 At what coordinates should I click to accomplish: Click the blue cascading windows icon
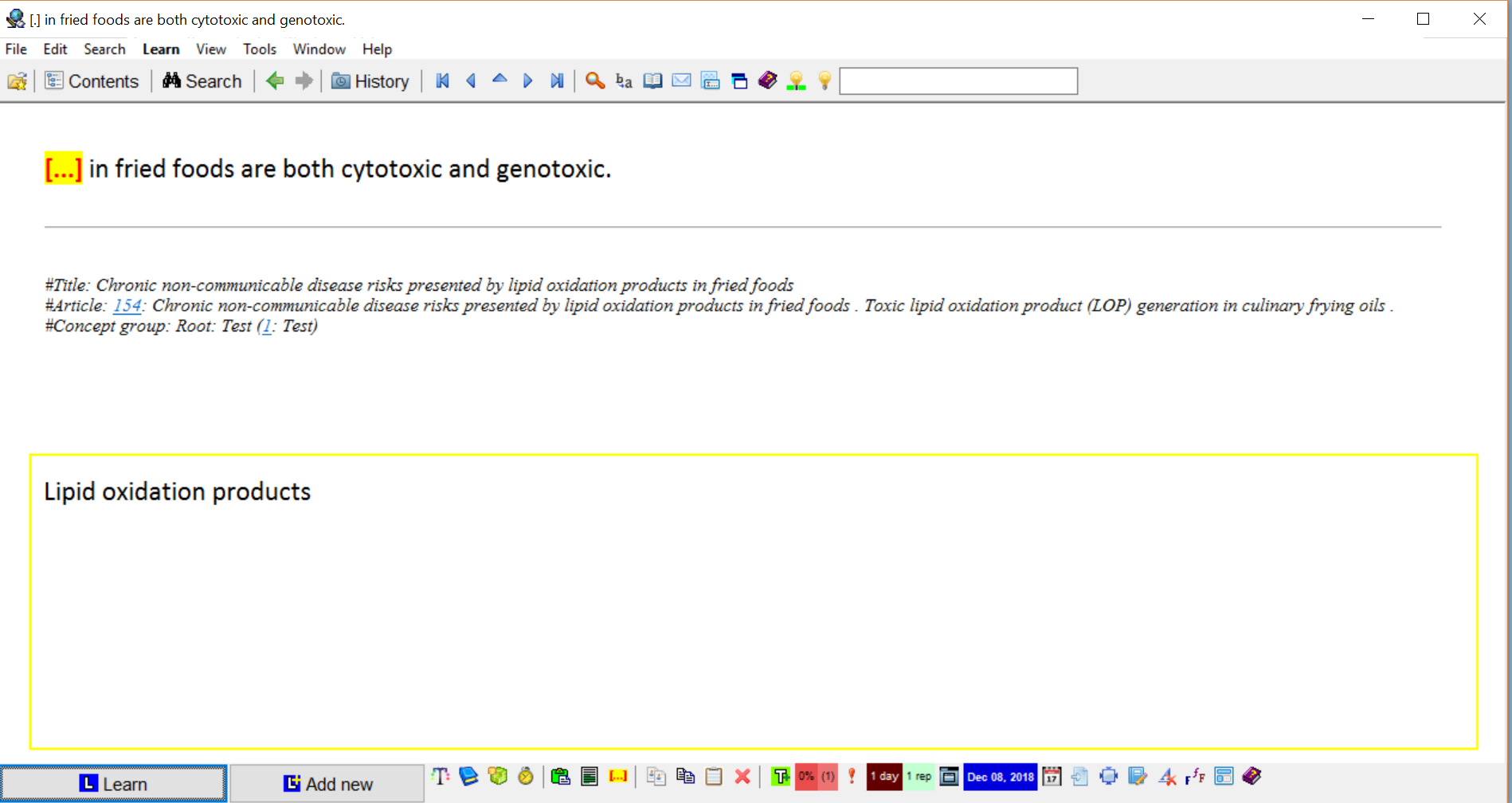[x=739, y=80]
